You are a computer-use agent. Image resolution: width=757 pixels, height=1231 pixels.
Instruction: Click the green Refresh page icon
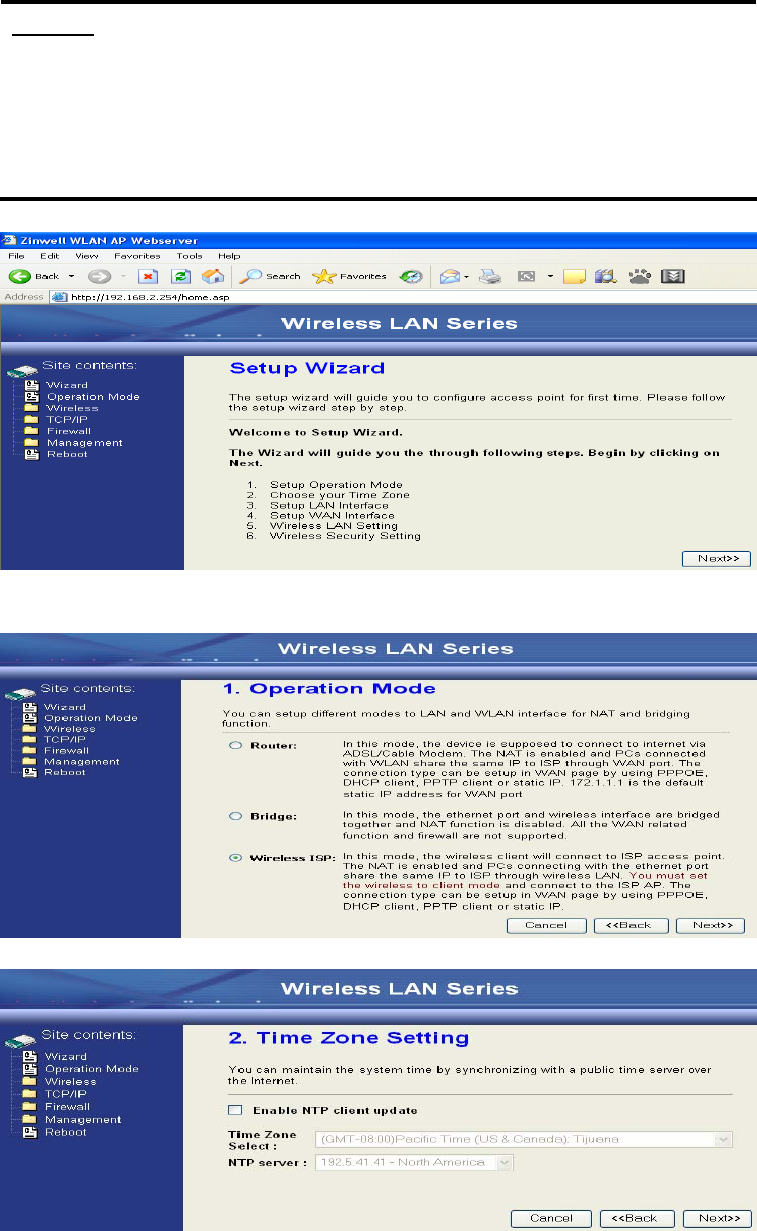click(181, 276)
